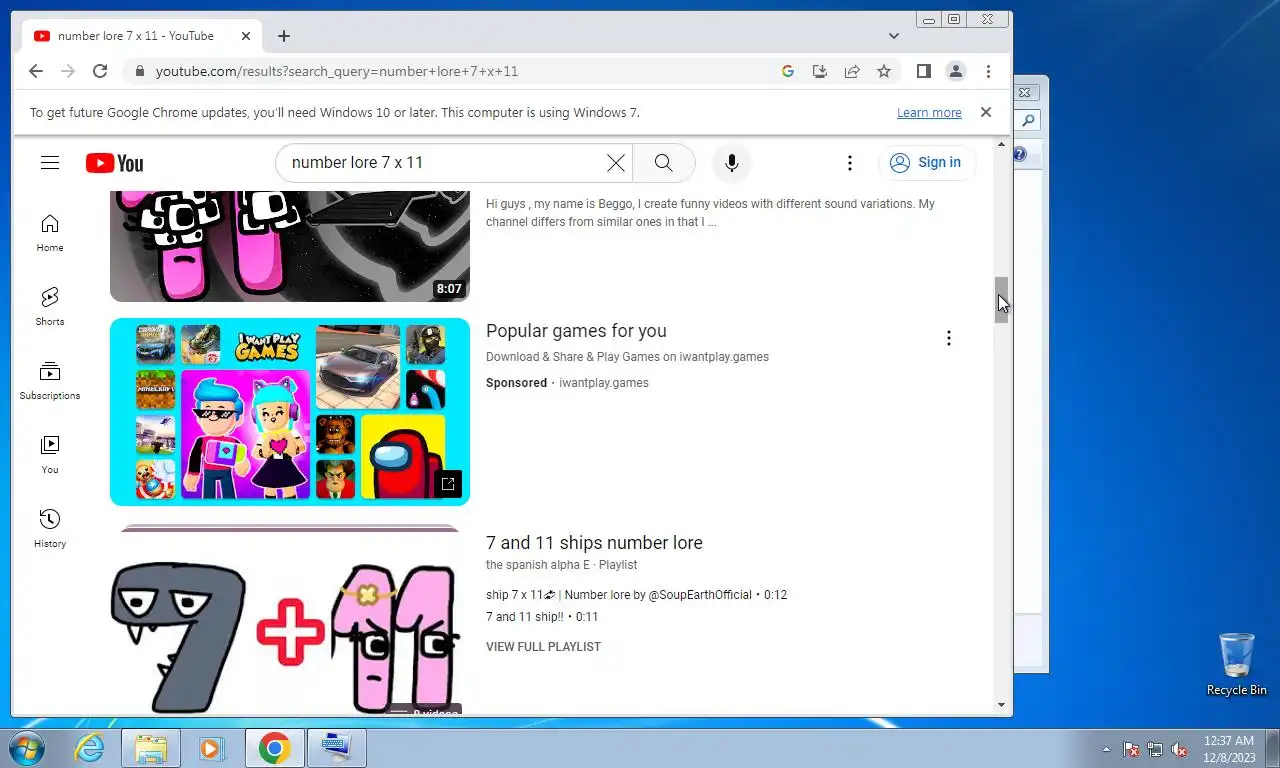
Task: Open the On-Screen Keyboard taskbar item
Action: tap(337, 748)
